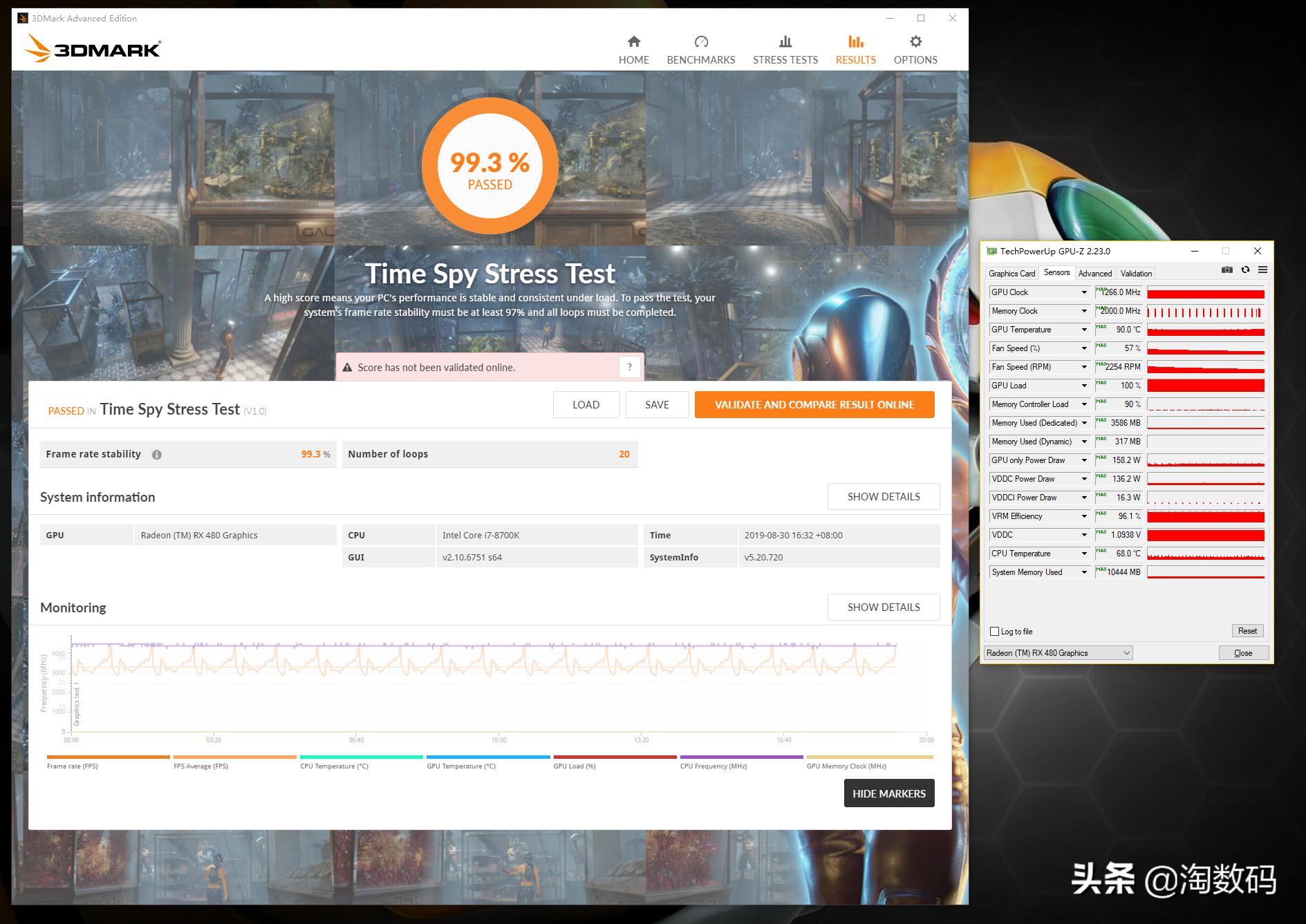Switch to the Validation tab
1306x924 pixels.
coord(1136,274)
